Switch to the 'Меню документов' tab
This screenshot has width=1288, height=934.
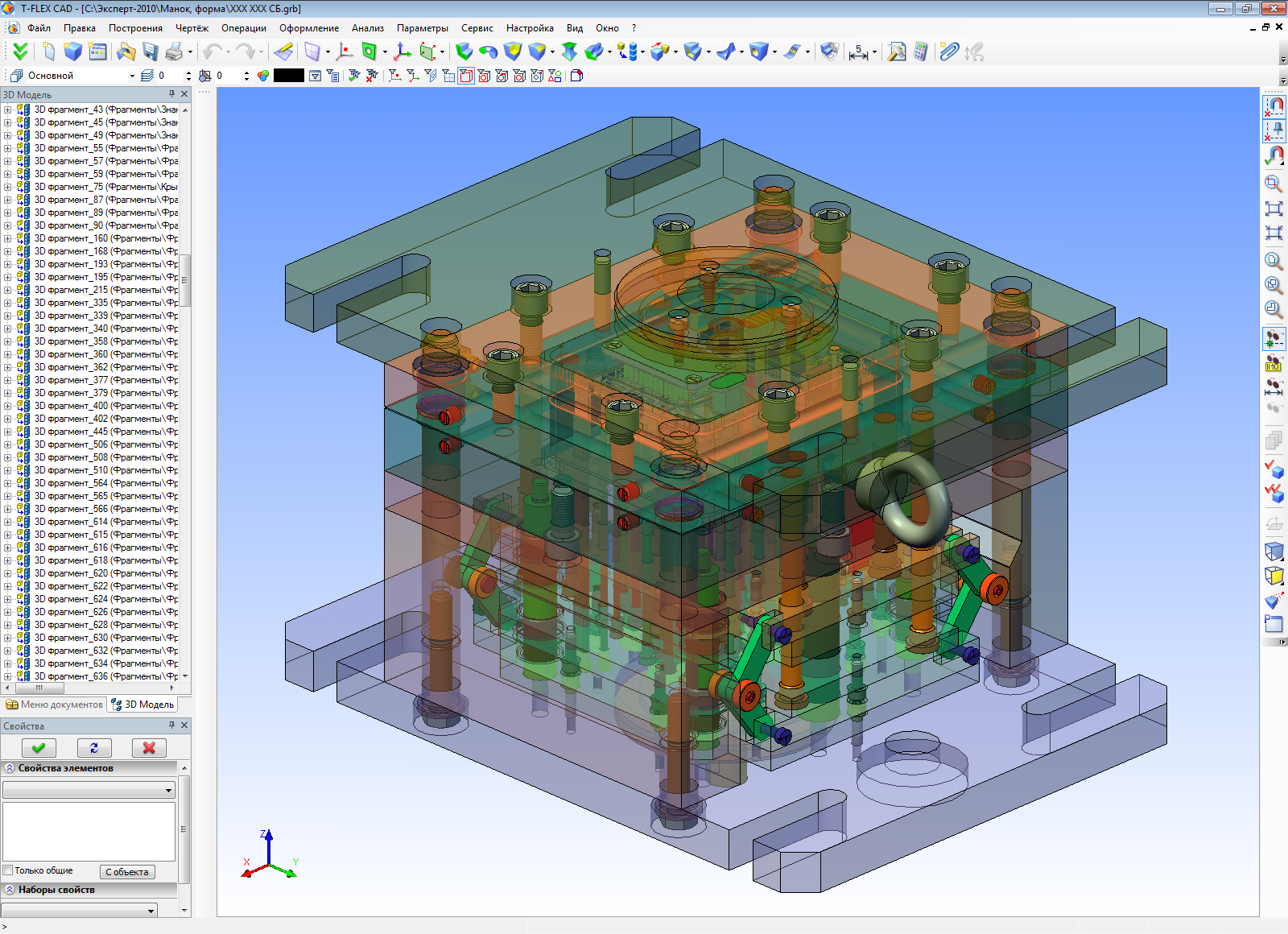55,705
